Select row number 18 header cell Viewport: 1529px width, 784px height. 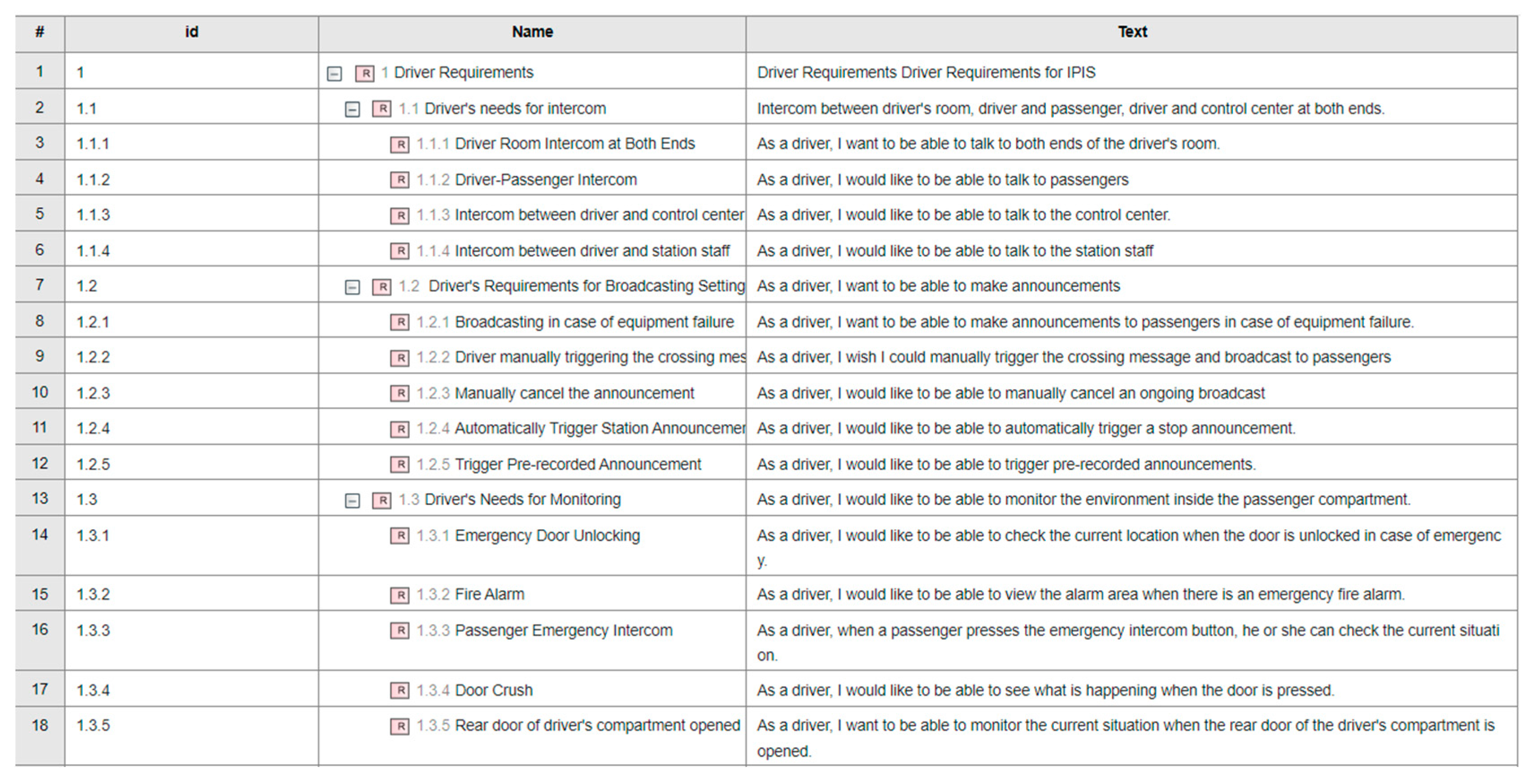40,725
